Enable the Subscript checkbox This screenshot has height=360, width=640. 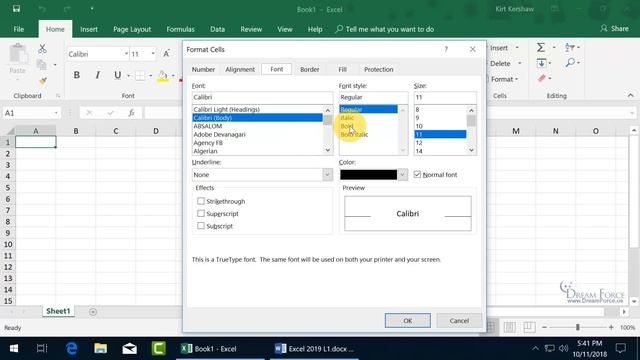201,226
